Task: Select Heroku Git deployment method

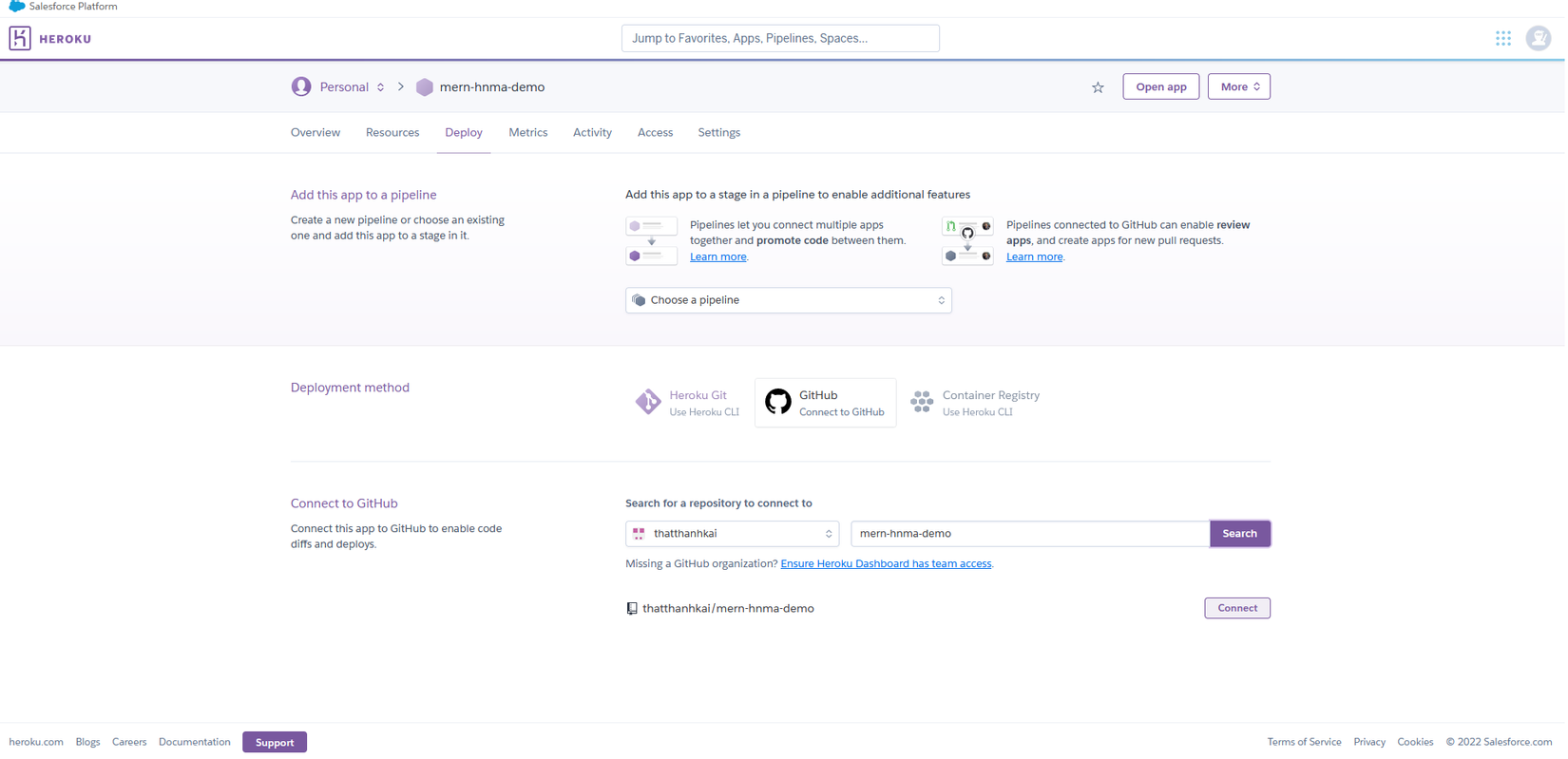Action: pos(687,403)
